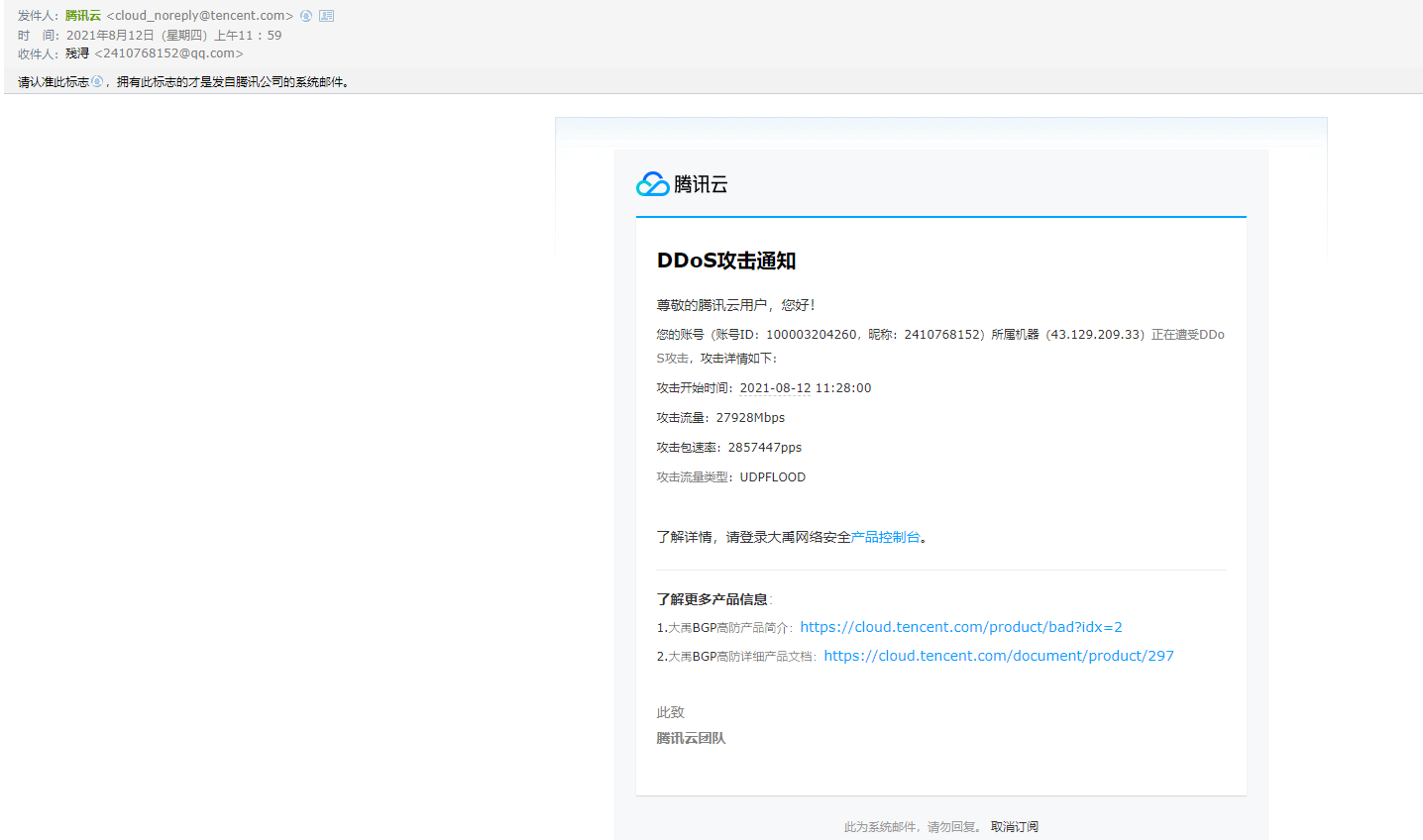Open the cloud.tencent.com/document/product/297 link

coord(998,656)
